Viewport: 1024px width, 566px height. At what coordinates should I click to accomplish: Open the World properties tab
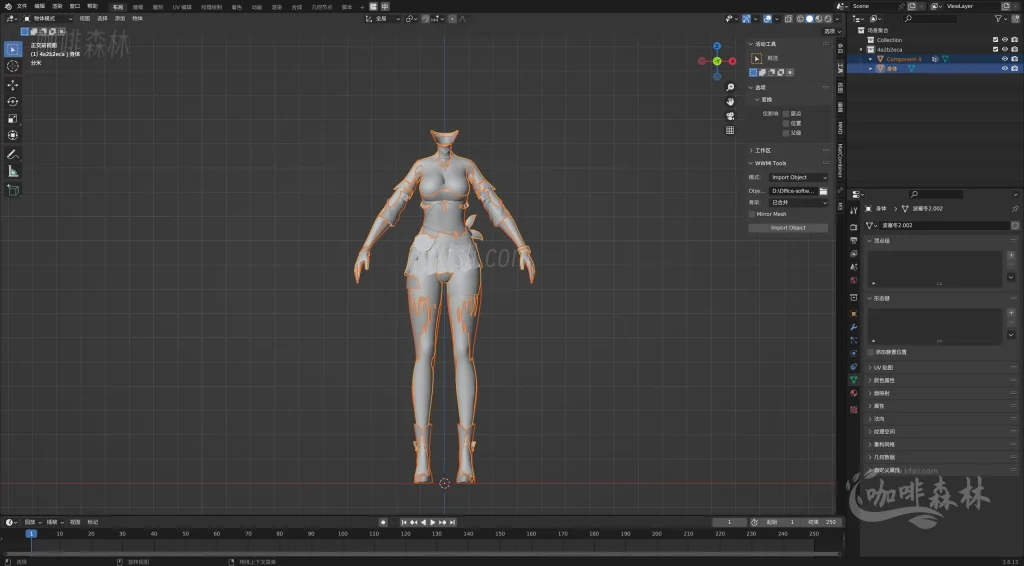[x=854, y=280]
